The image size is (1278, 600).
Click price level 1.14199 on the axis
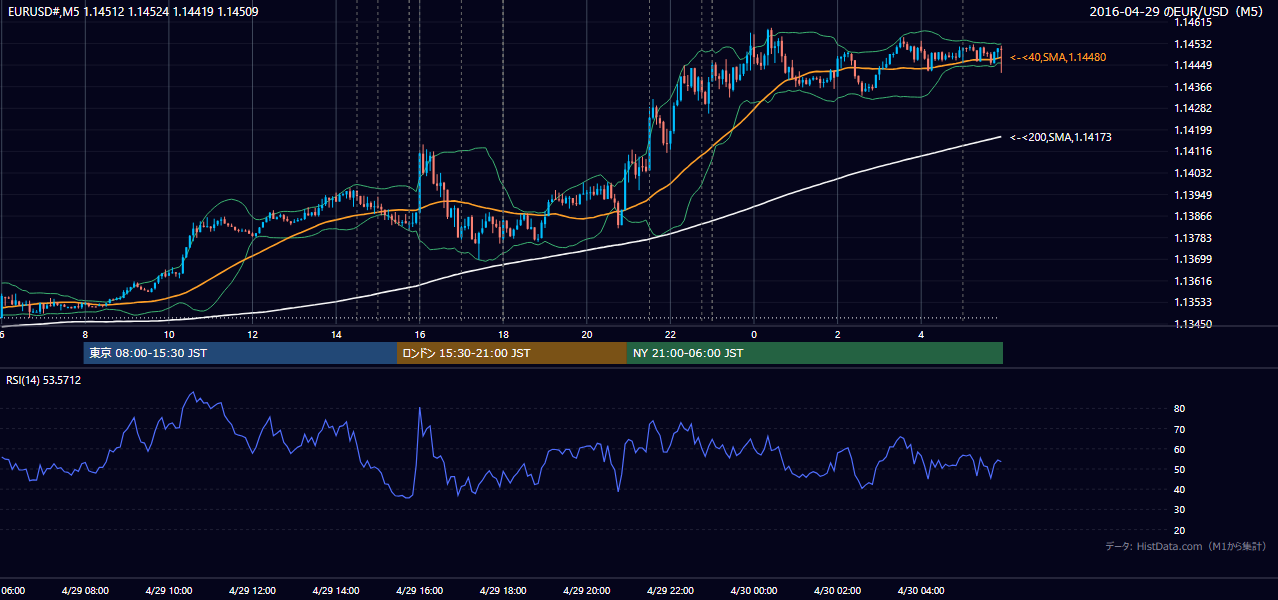pos(1193,130)
